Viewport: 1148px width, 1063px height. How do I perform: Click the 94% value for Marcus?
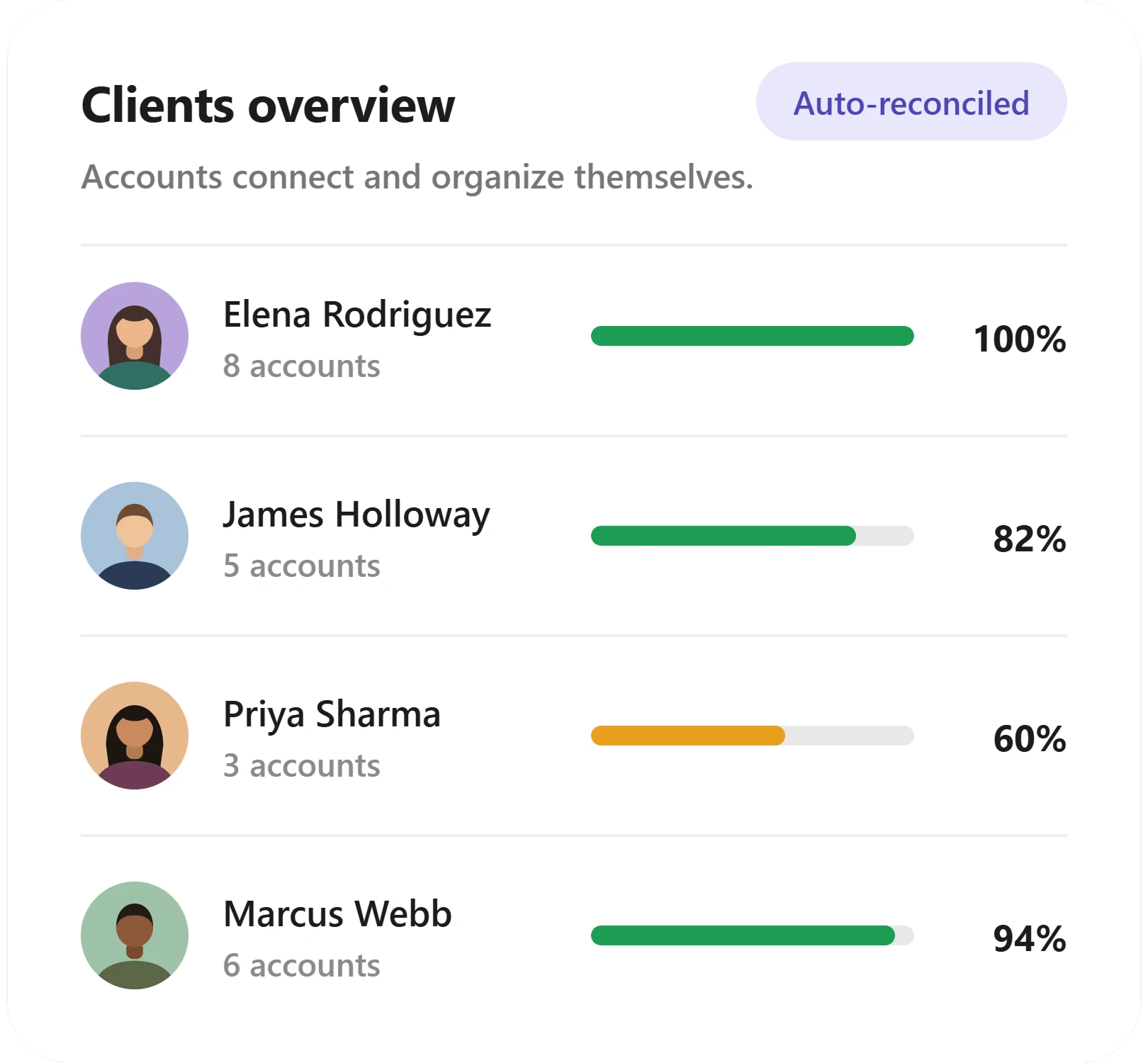pyautogui.click(x=1030, y=938)
